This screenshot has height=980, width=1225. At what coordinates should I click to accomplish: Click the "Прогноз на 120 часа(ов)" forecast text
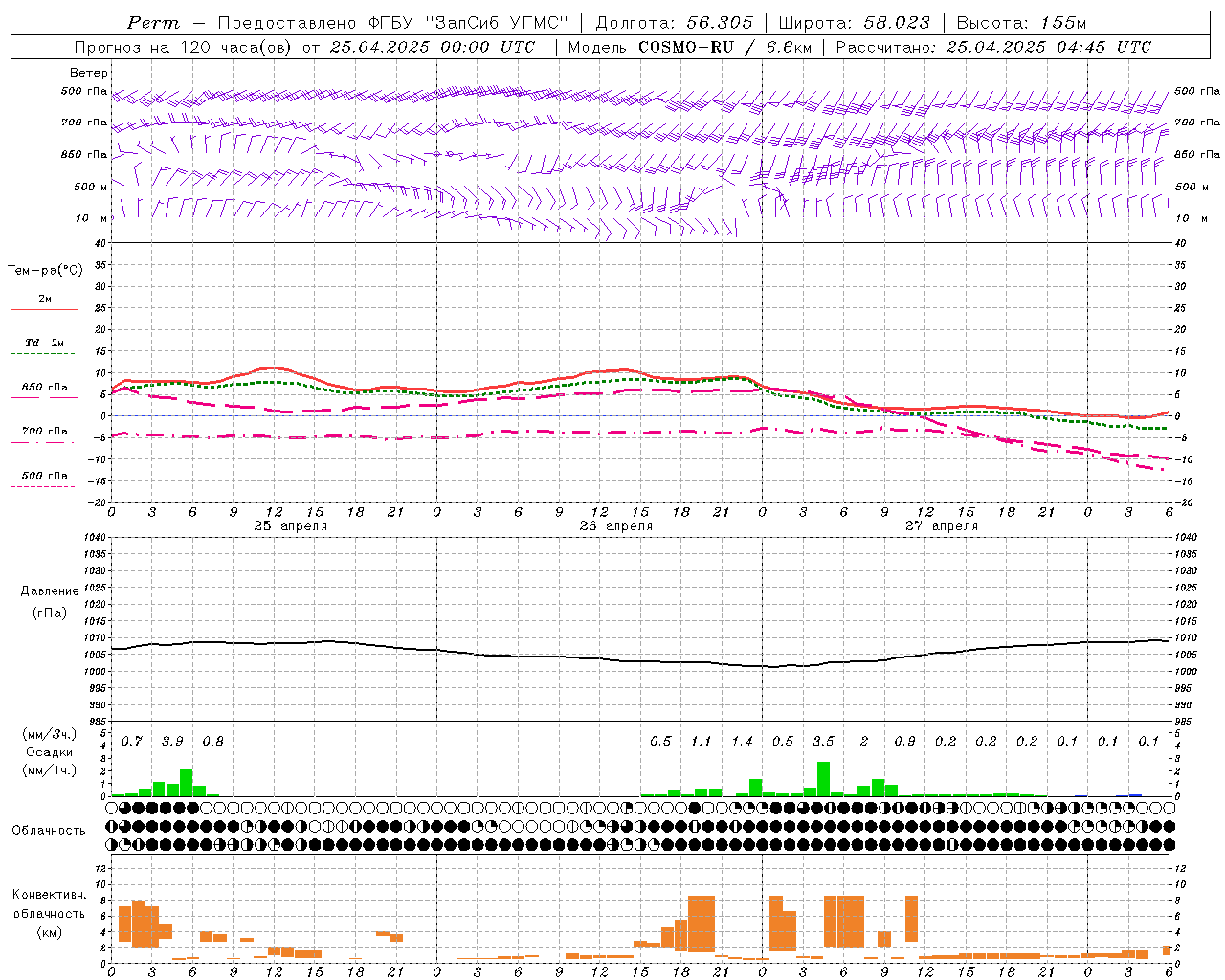[x=184, y=47]
